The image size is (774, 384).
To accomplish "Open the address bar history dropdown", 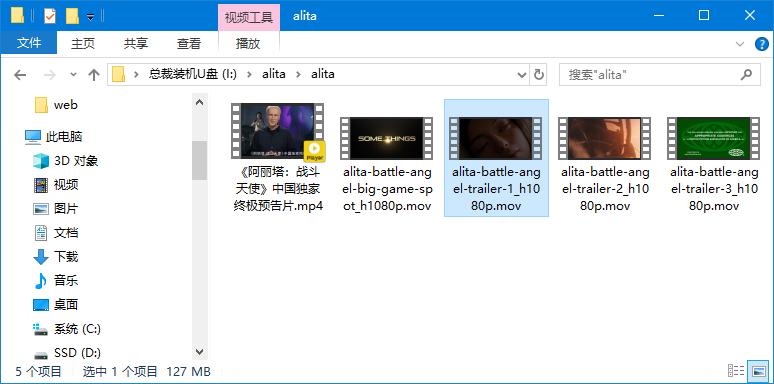I will pos(522,75).
